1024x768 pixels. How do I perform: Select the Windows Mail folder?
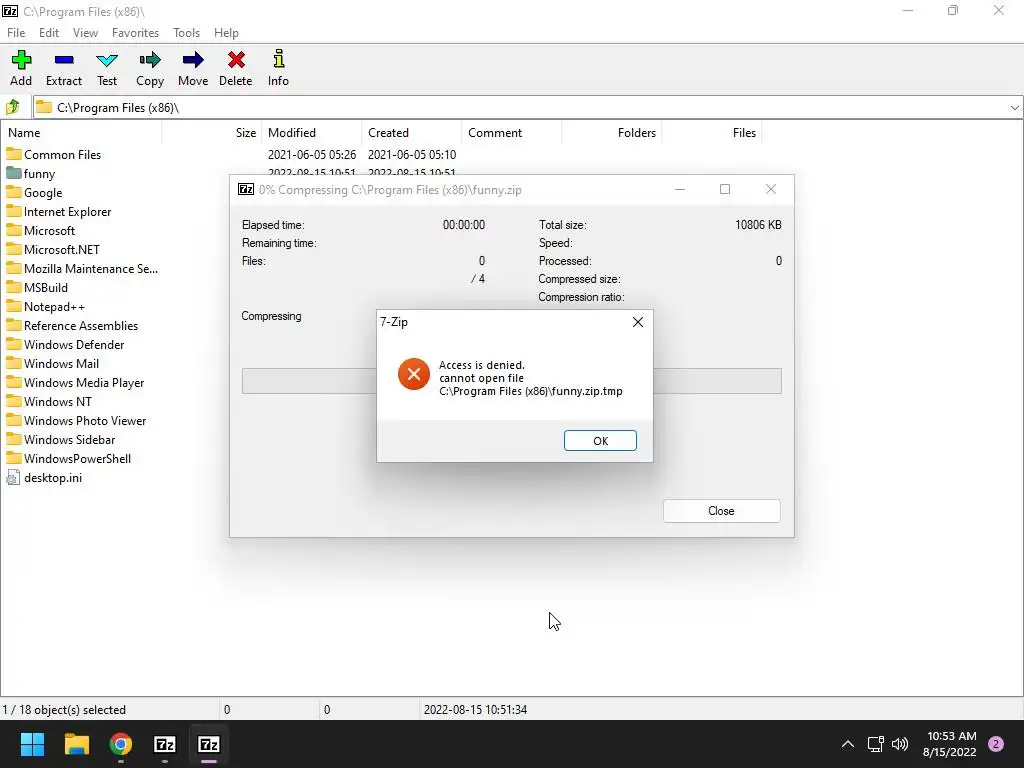click(61, 363)
